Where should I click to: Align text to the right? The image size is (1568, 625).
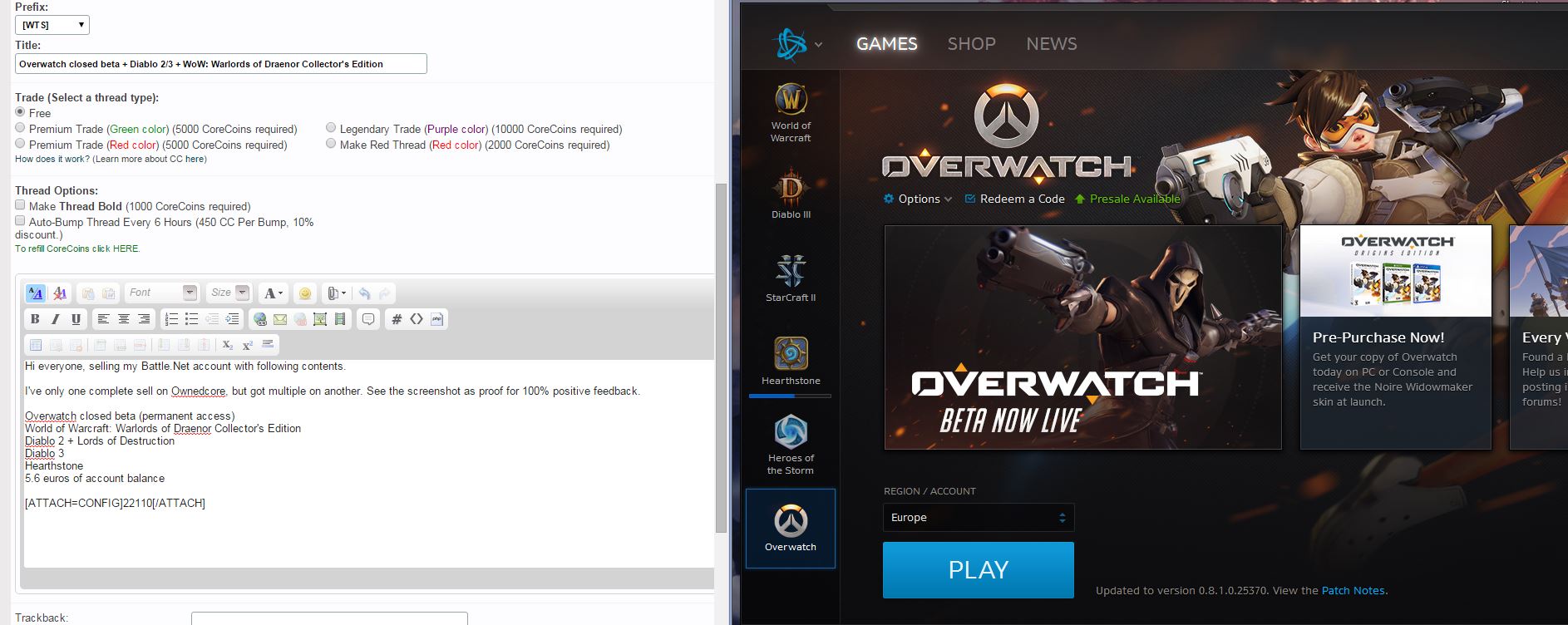point(144,318)
